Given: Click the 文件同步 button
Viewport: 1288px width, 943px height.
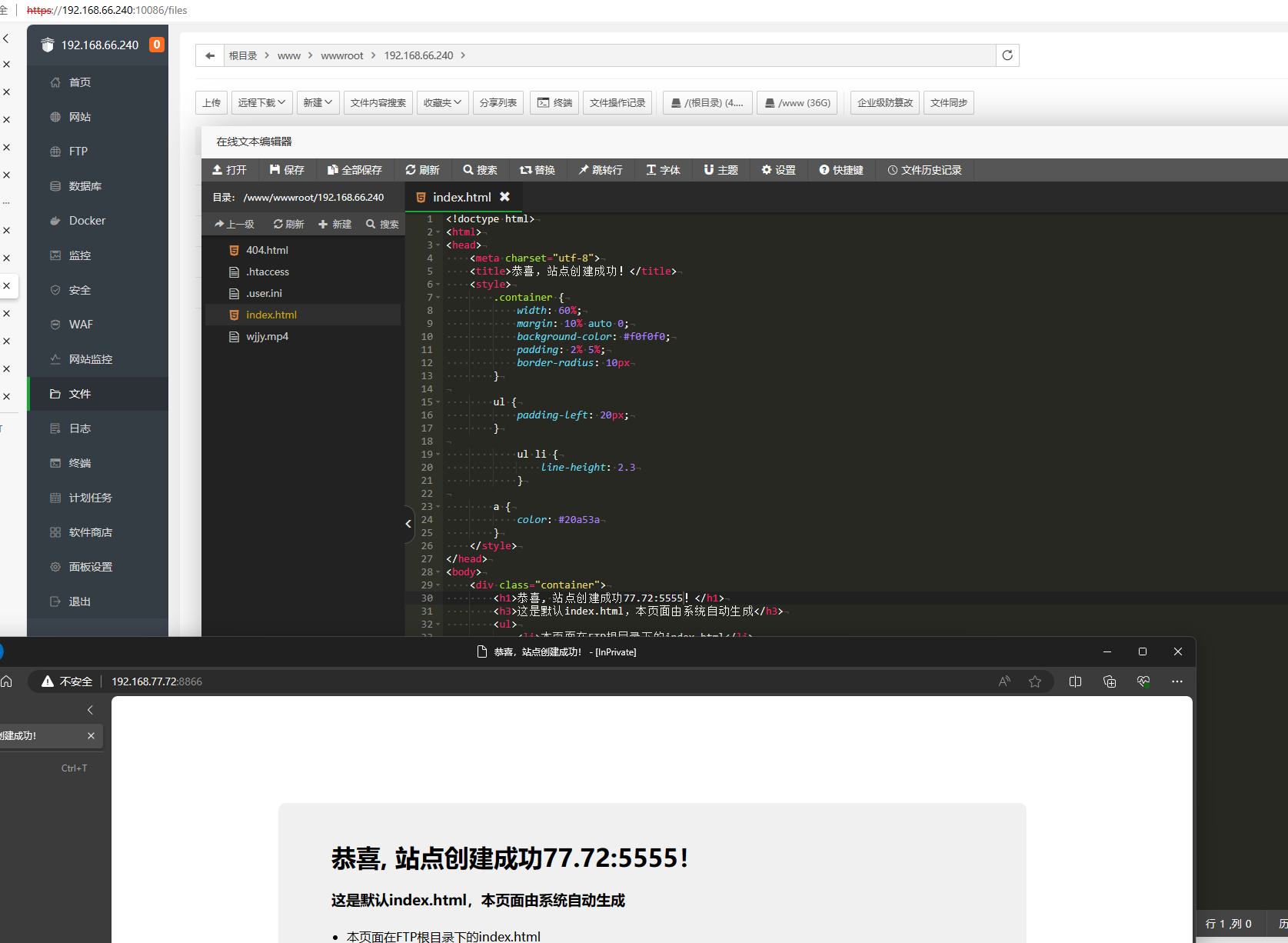Looking at the screenshot, I should coord(949,102).
